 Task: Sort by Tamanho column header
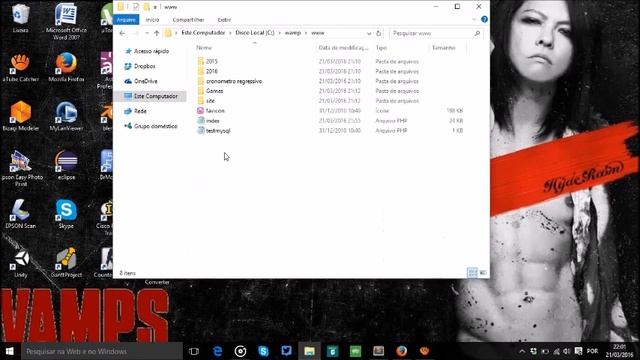[444, 48]
